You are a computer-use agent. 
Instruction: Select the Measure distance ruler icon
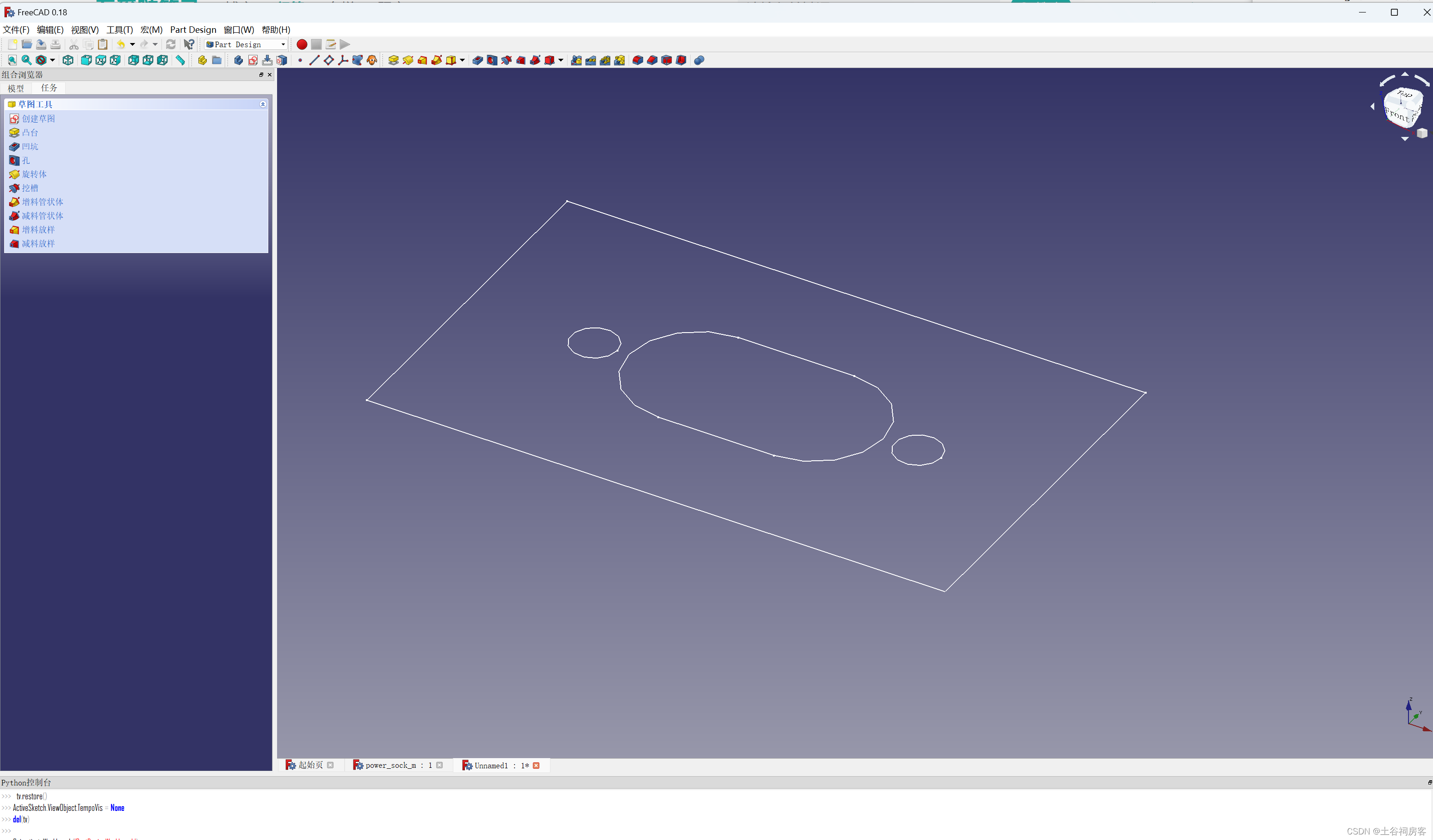tap(180, 60)
